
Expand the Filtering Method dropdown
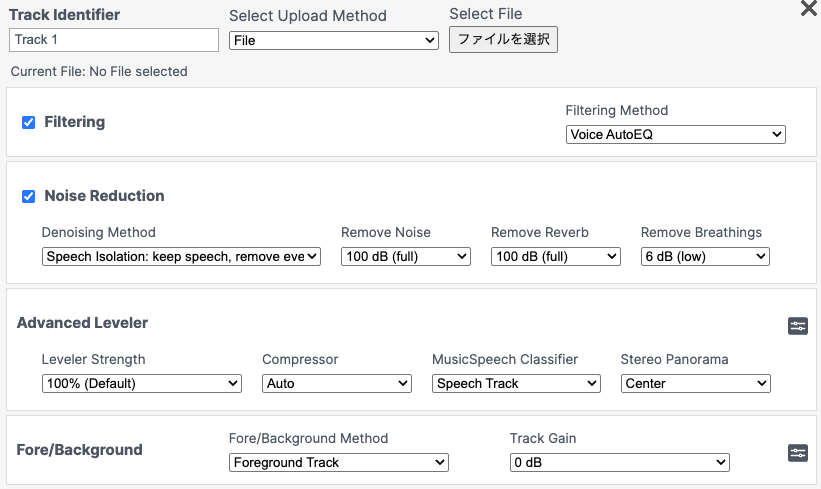click(x=676, y=135)
